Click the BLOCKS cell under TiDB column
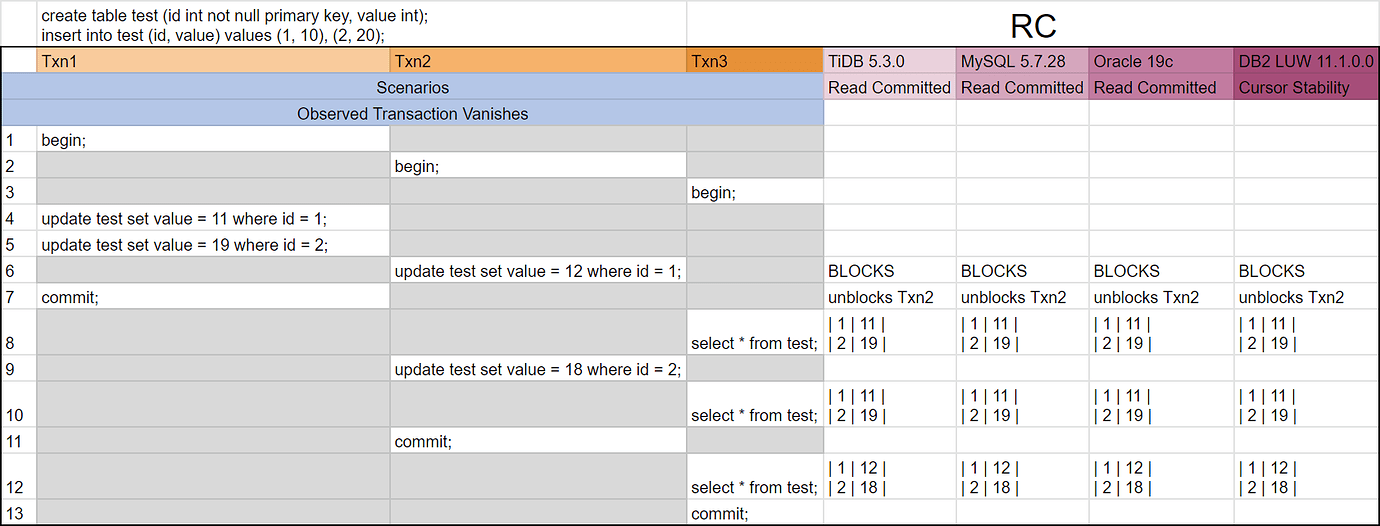The height and width of the screenshot is (526, 1380). pyautogui.click(x=889, y=271)
